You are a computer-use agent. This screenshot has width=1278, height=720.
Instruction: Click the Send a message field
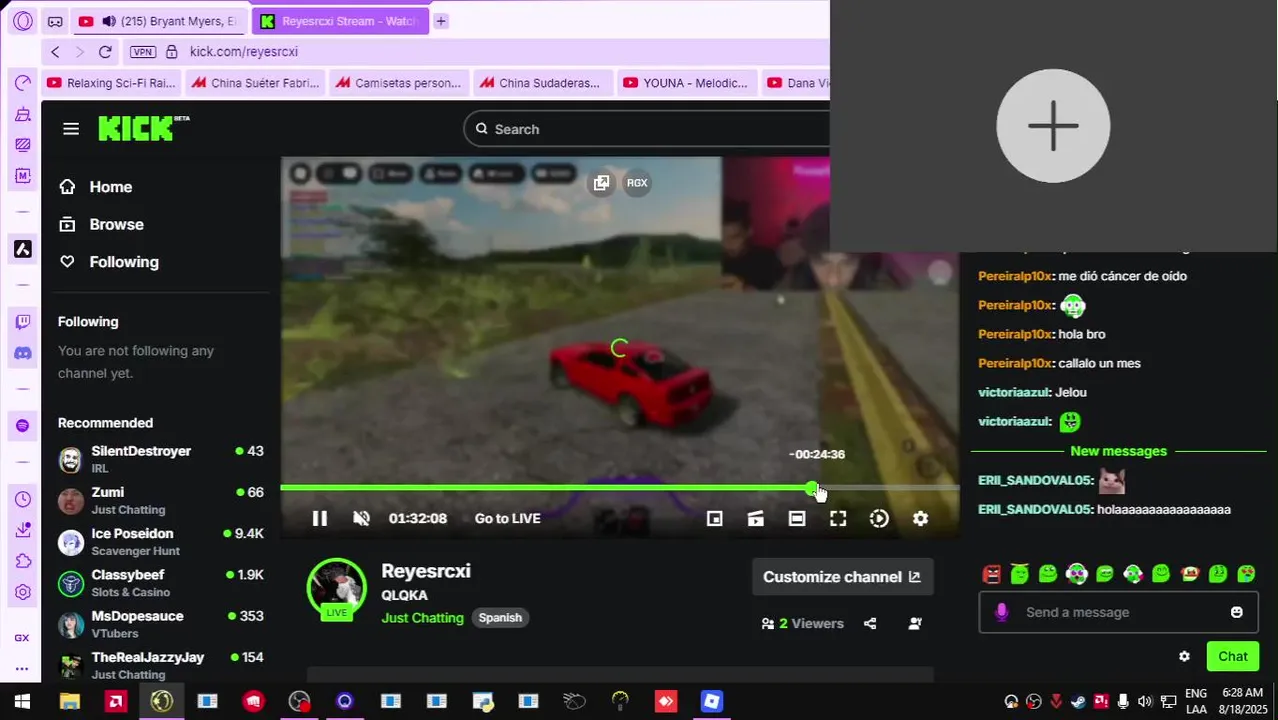(1118, 612)
